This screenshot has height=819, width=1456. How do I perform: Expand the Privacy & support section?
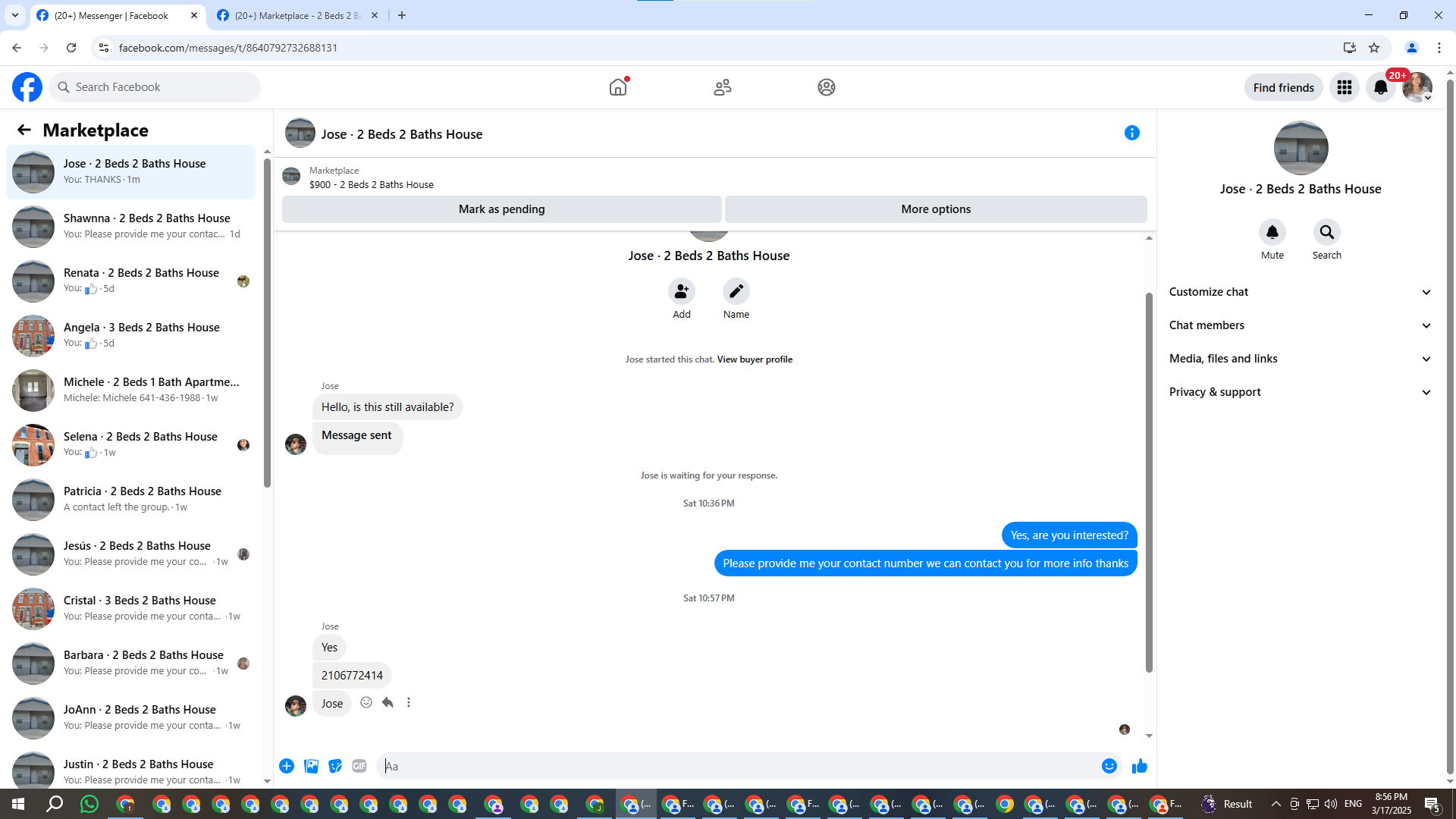point(1300,392)
